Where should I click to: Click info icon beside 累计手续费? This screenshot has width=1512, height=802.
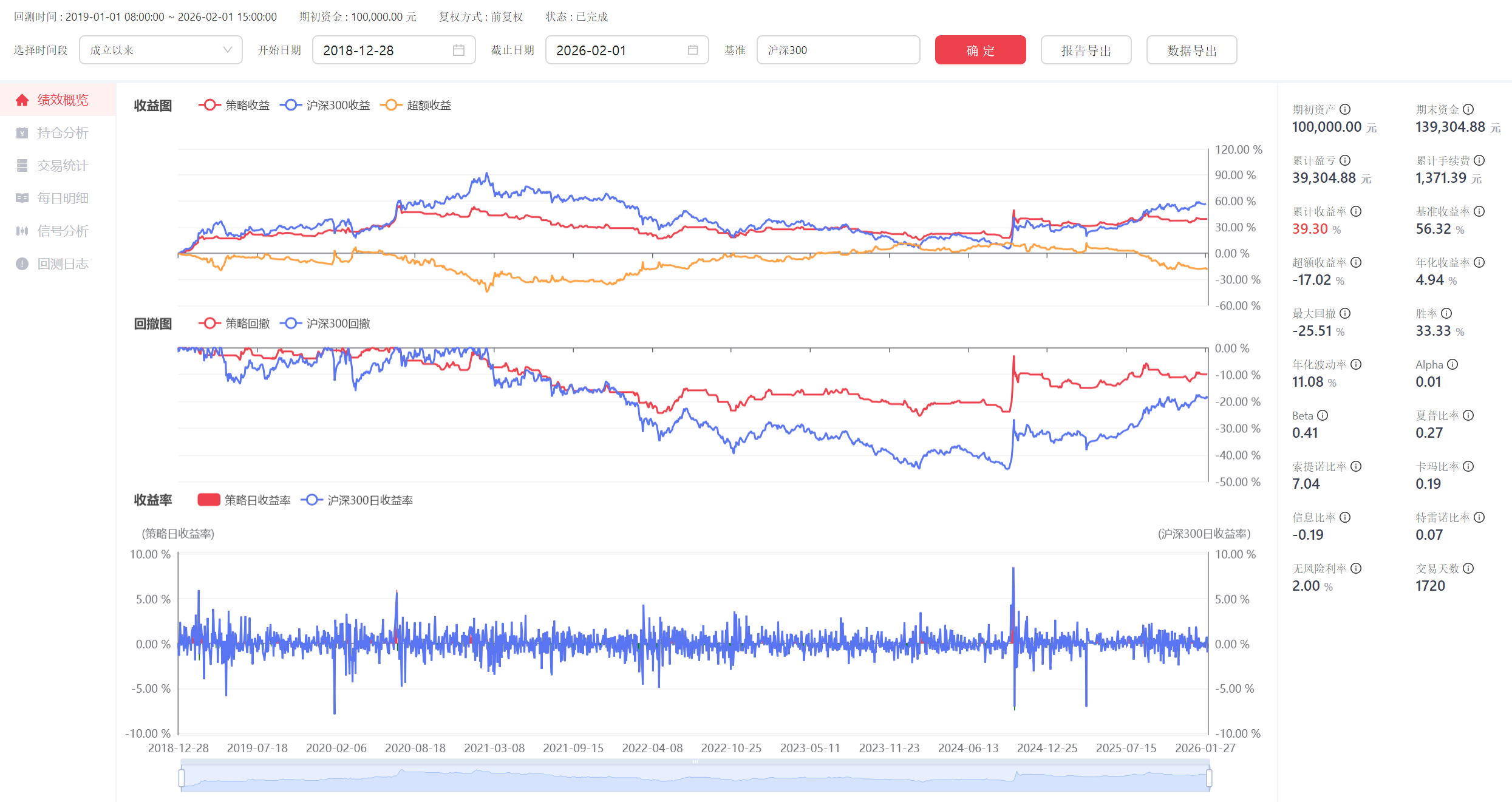point(1479,160)
